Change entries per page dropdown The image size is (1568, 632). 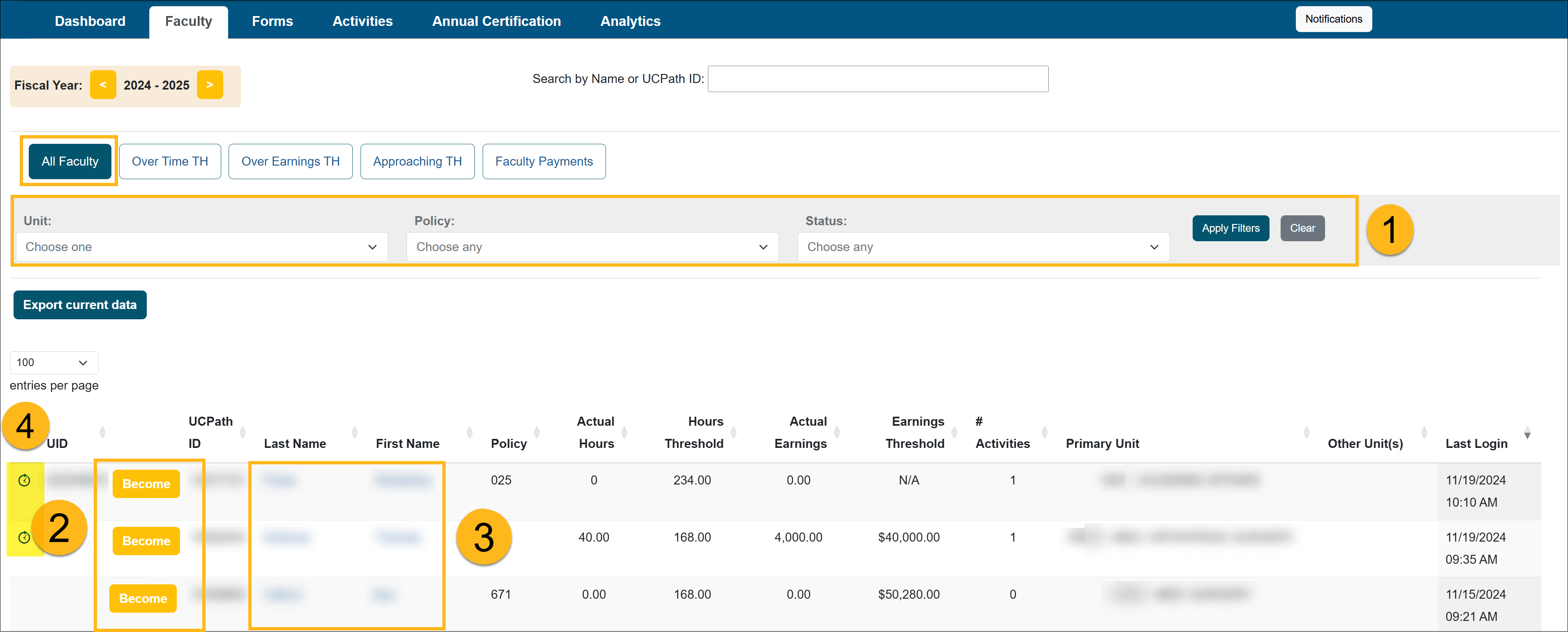click(53, 362)
